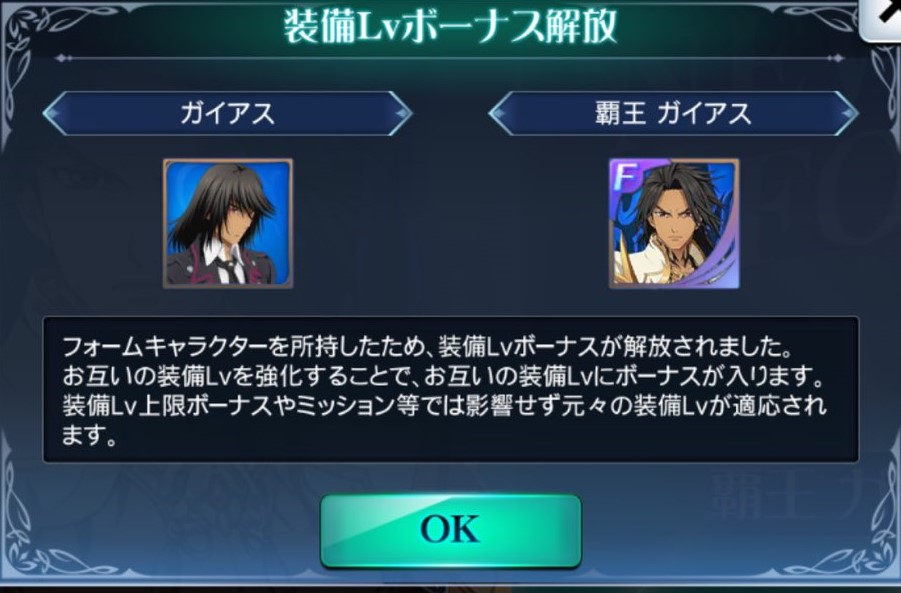Image resolution: width=901 pixels, height=593 pixels.
Task: Confirm the dialog with the OK button
Action: 450,530
